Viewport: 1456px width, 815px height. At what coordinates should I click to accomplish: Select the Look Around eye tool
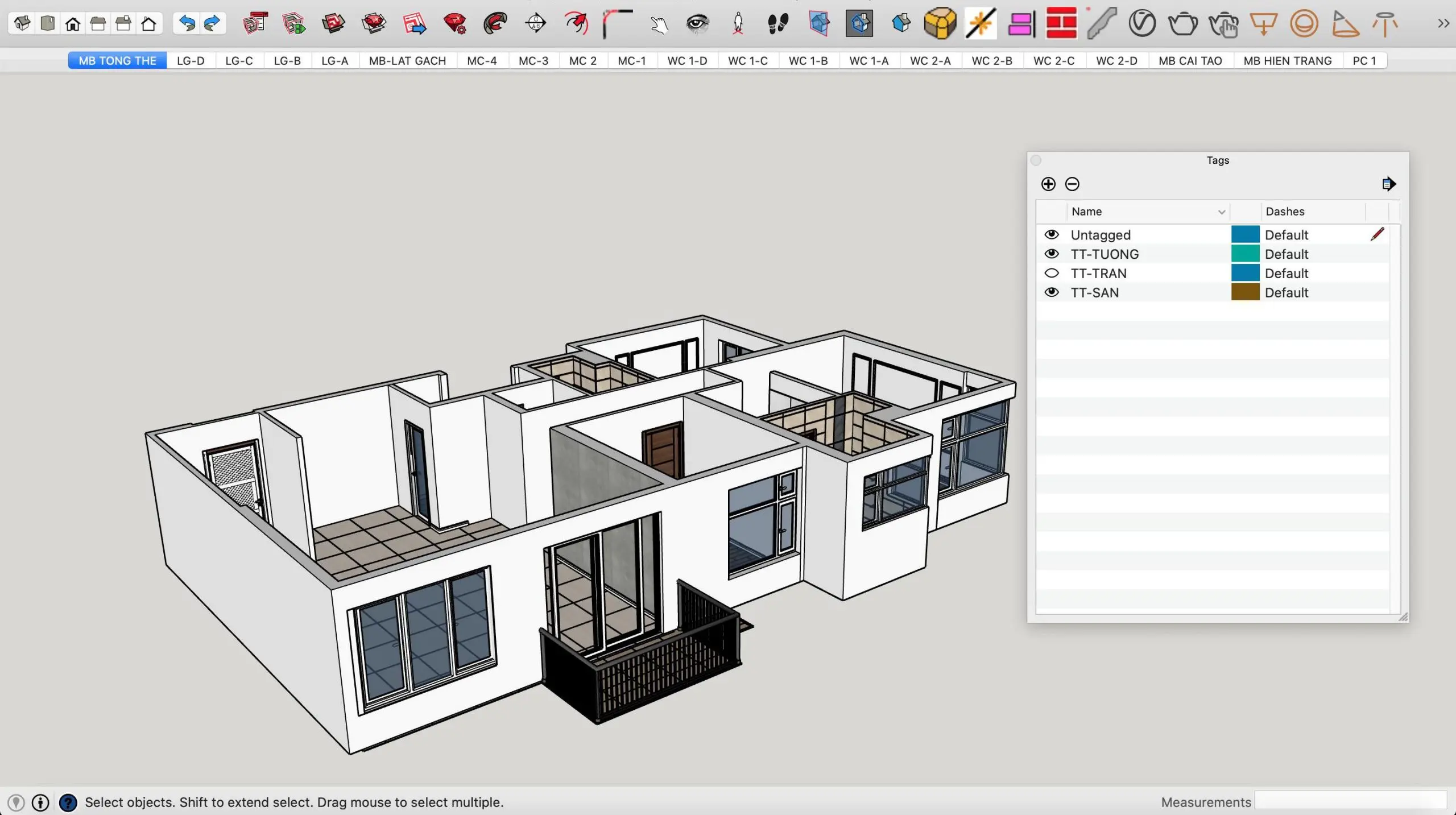698,23
